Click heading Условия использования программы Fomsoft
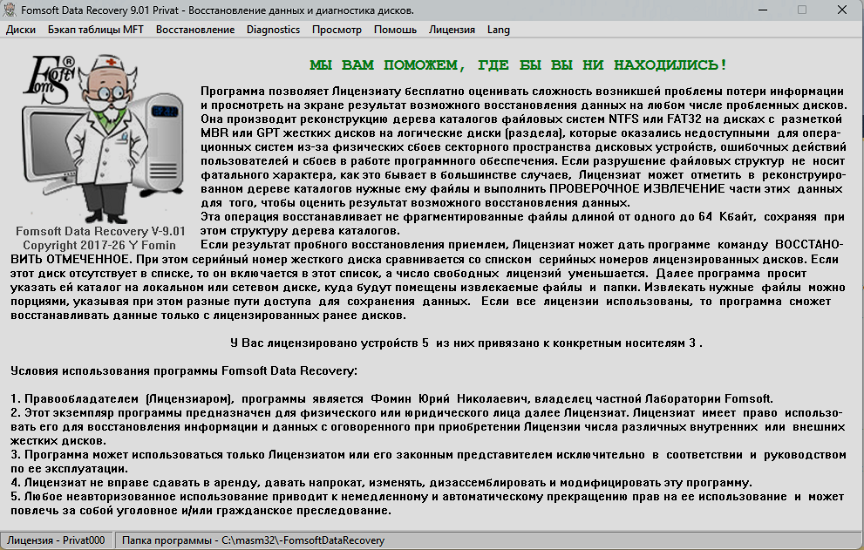This screenshot has width=864, height=550. click(183, 371)
